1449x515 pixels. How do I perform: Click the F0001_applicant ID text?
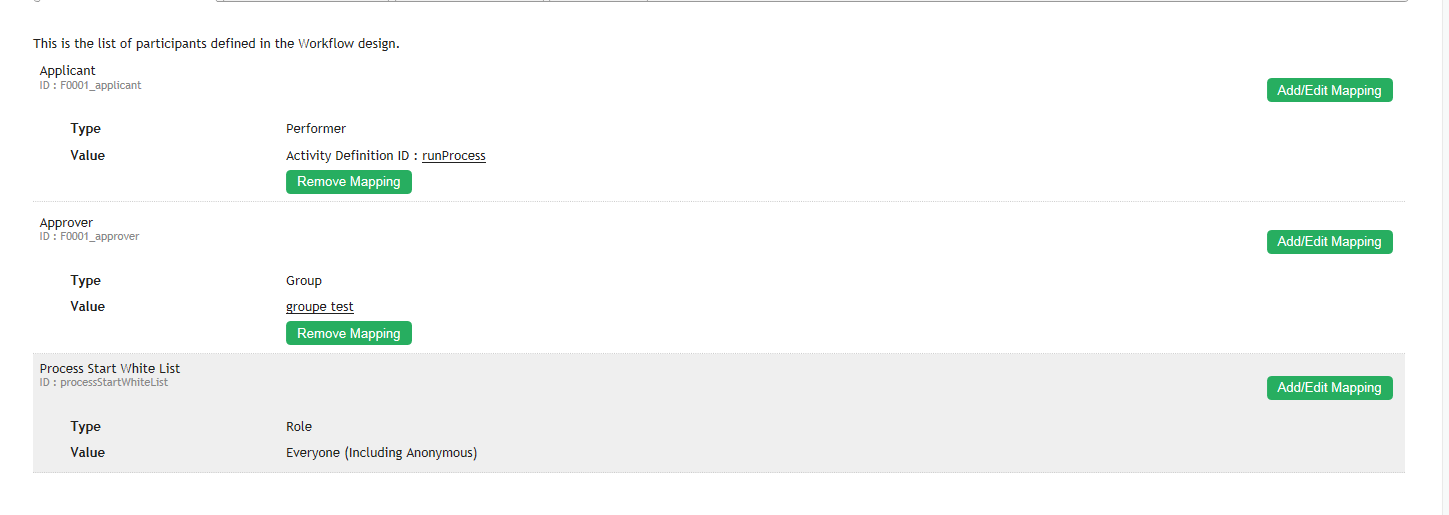pos(90,86)
